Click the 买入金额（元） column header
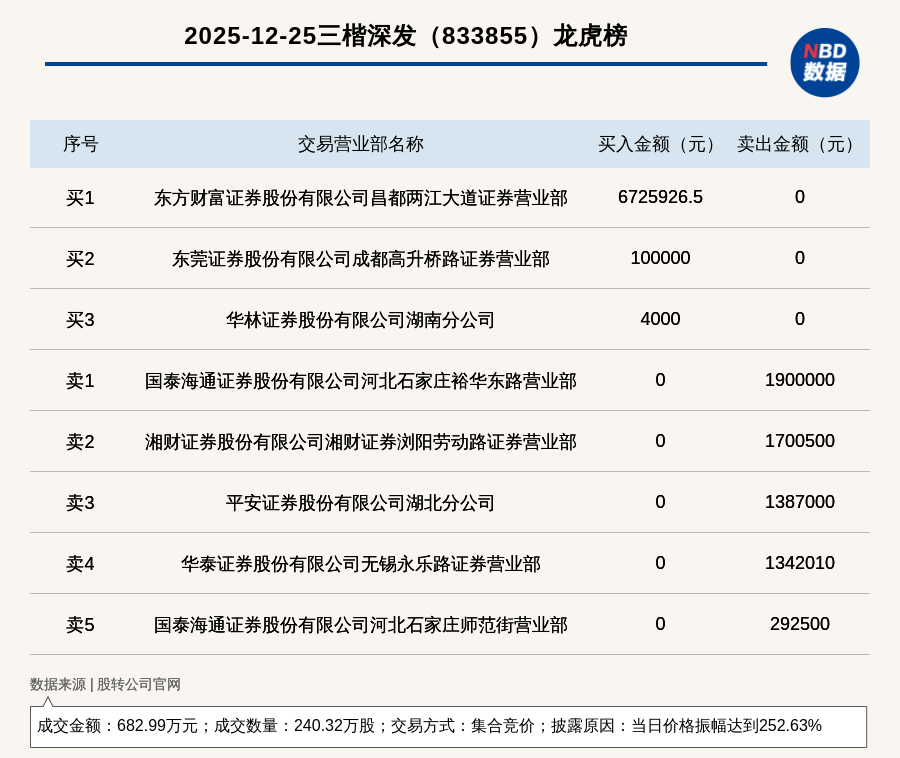900x758 pixels. 660,144
